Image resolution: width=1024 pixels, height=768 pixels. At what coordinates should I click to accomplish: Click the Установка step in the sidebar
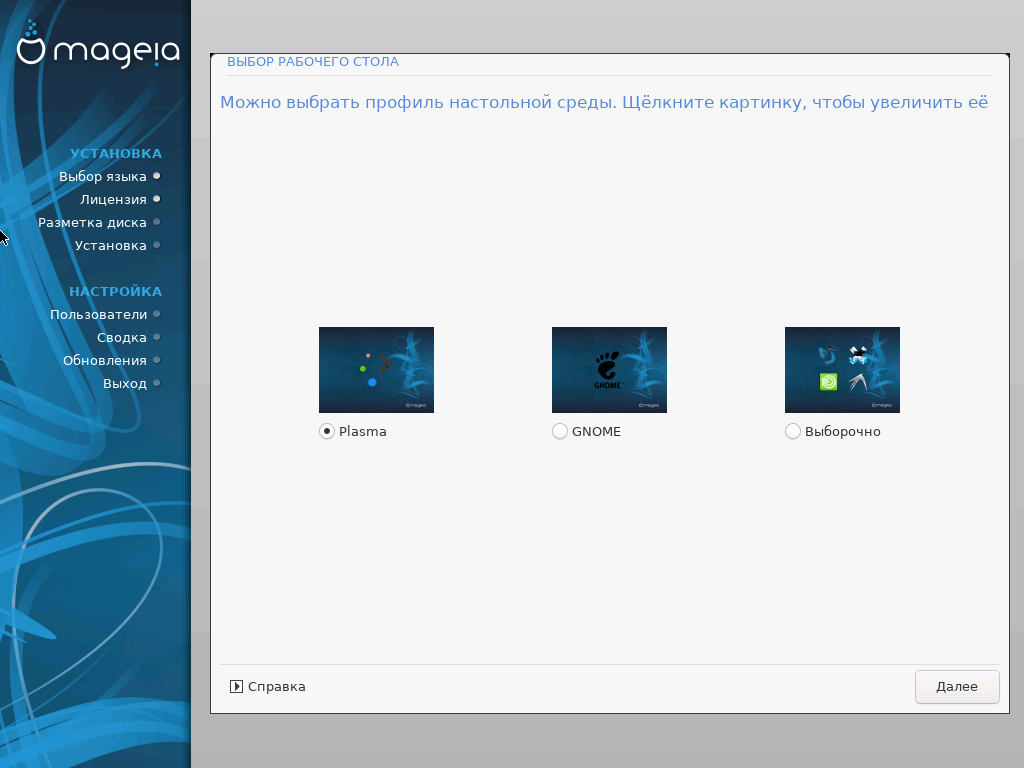[110, 246]
